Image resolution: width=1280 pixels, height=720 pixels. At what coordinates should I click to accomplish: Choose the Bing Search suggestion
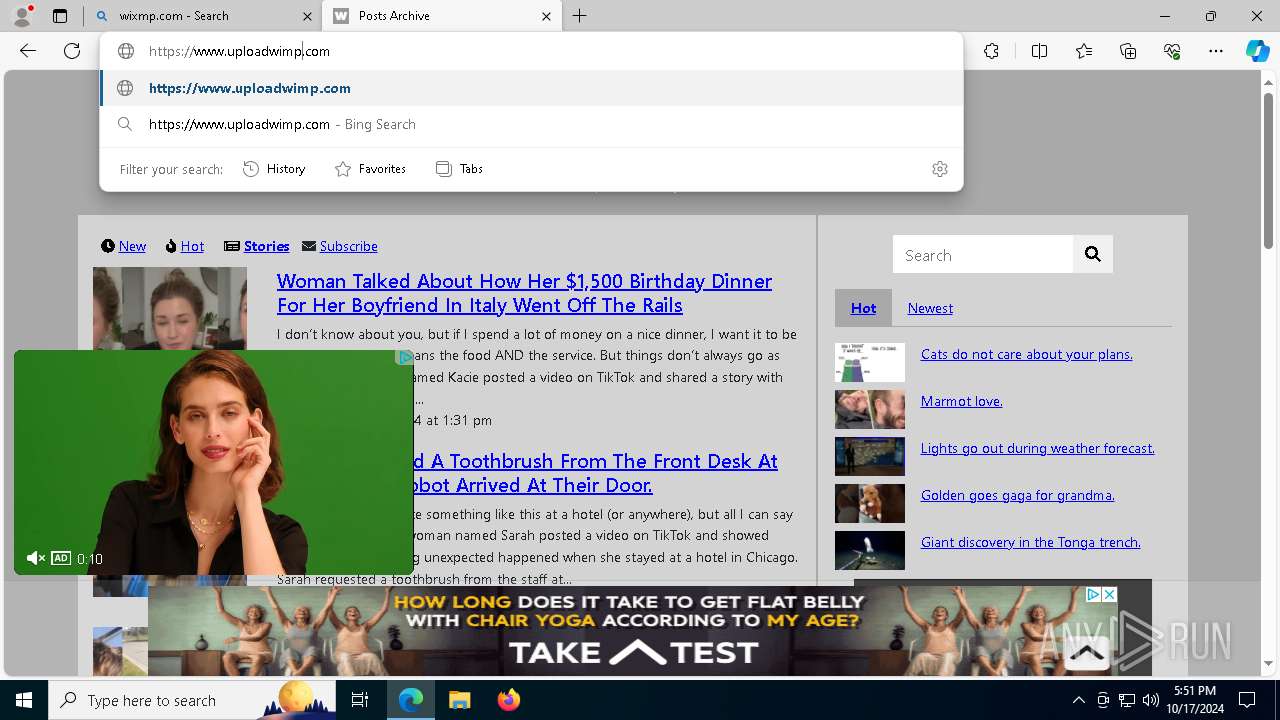(x=531, y=124)
